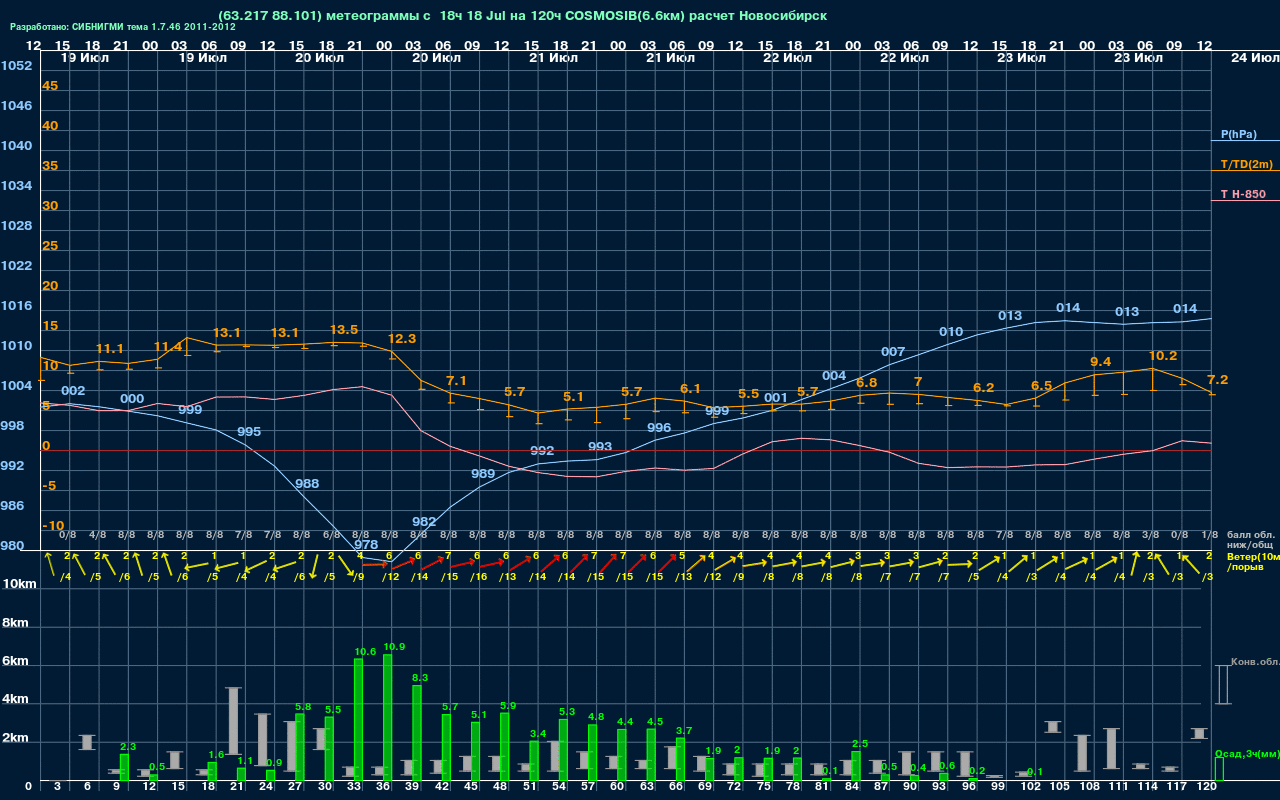
Task: Click forecast hour 102 on bottom axis
Action: pyautogui.click(x=1030, y=788)
